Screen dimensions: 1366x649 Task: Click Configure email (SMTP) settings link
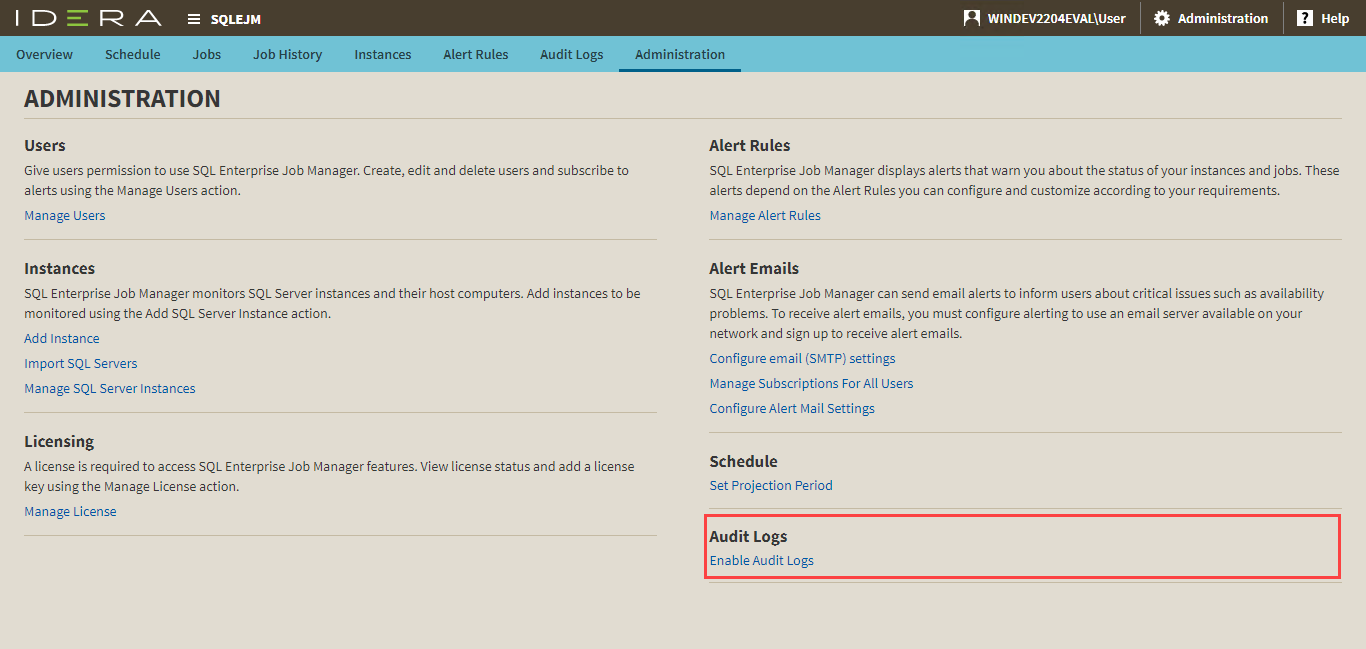coord(802,358)
